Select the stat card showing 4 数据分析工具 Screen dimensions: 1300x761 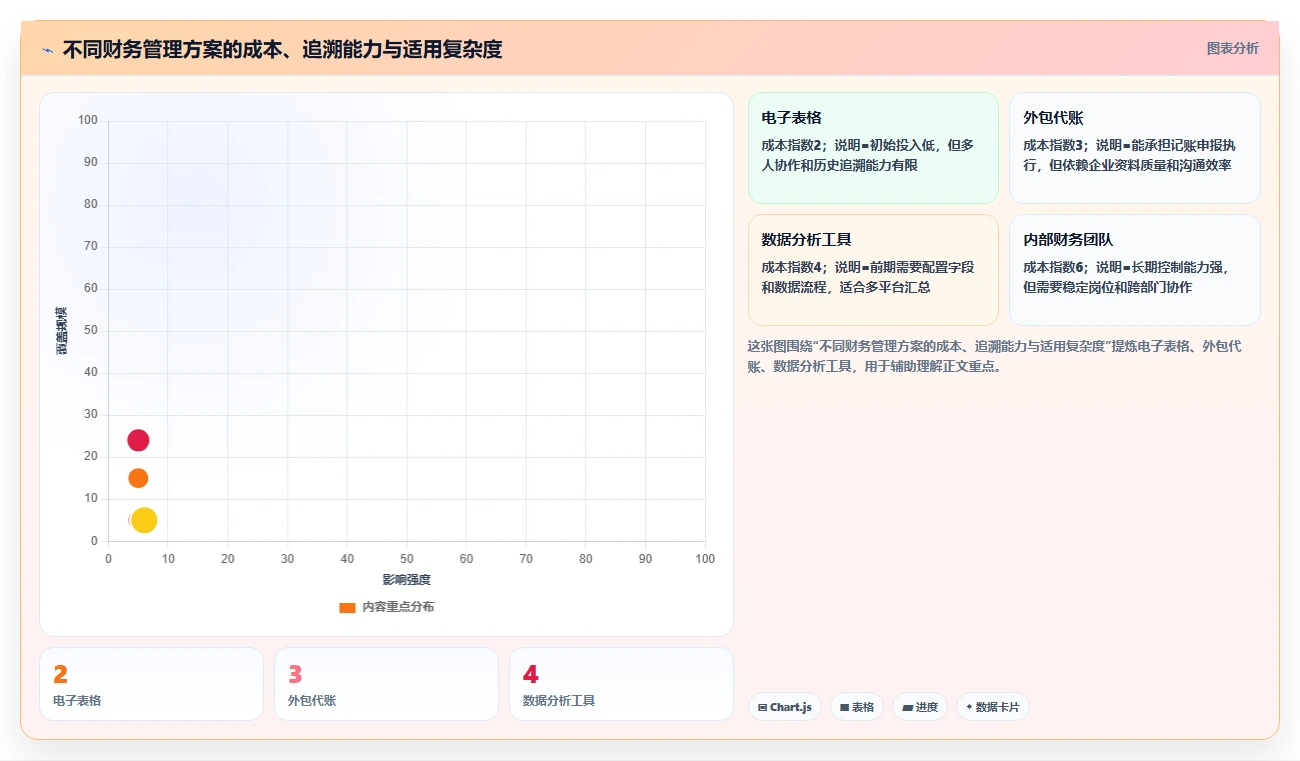tap(621, 684)
